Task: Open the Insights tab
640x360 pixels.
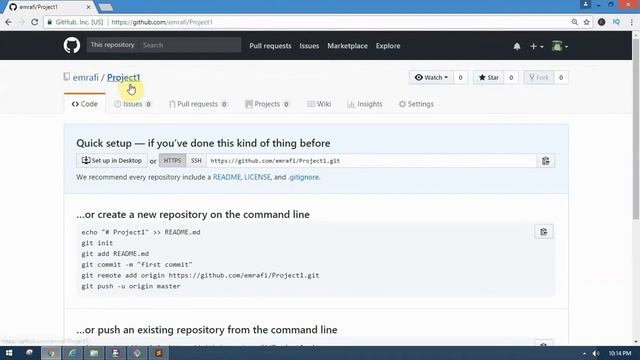Action: coord(365,104)
